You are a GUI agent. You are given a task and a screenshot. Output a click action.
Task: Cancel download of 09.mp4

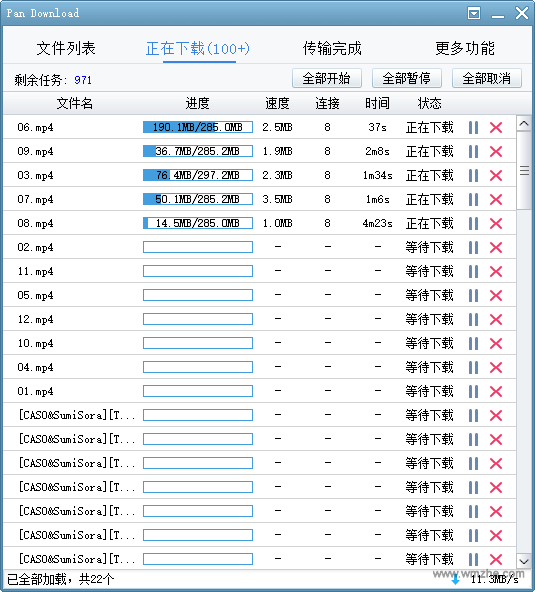tap(496, 151)
